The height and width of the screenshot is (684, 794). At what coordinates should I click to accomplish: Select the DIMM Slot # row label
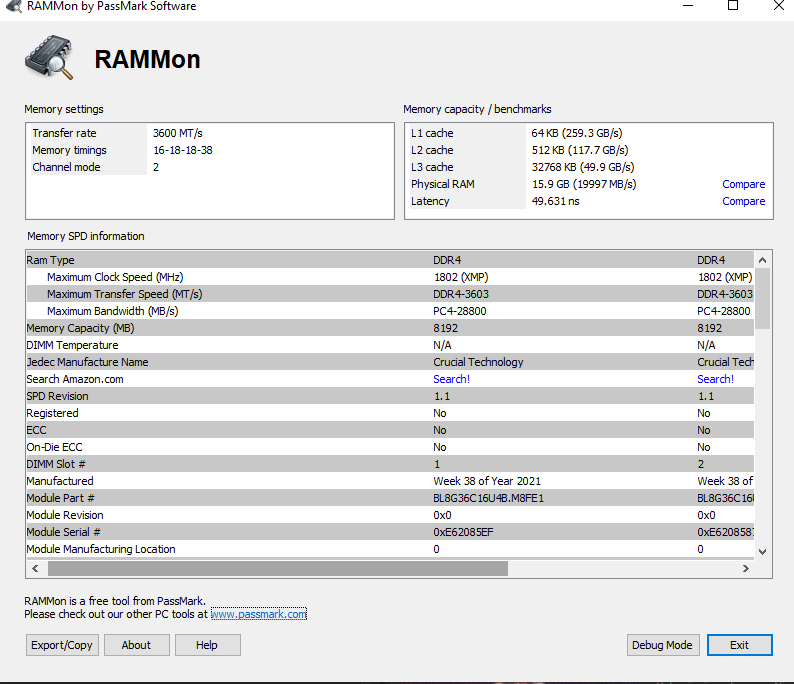coord(56,464)
